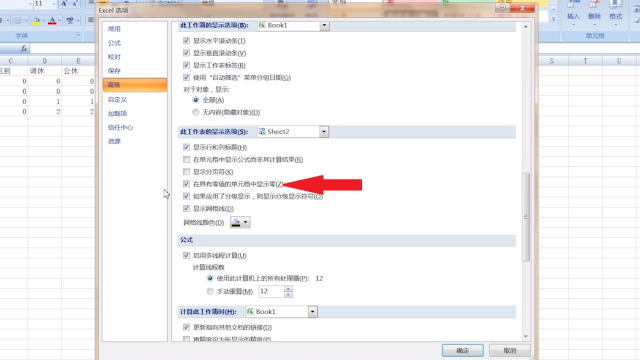This screenshot has height=360, width=640.
Task: Open the 公式 options category in sidebar
Action: [114, 43]
